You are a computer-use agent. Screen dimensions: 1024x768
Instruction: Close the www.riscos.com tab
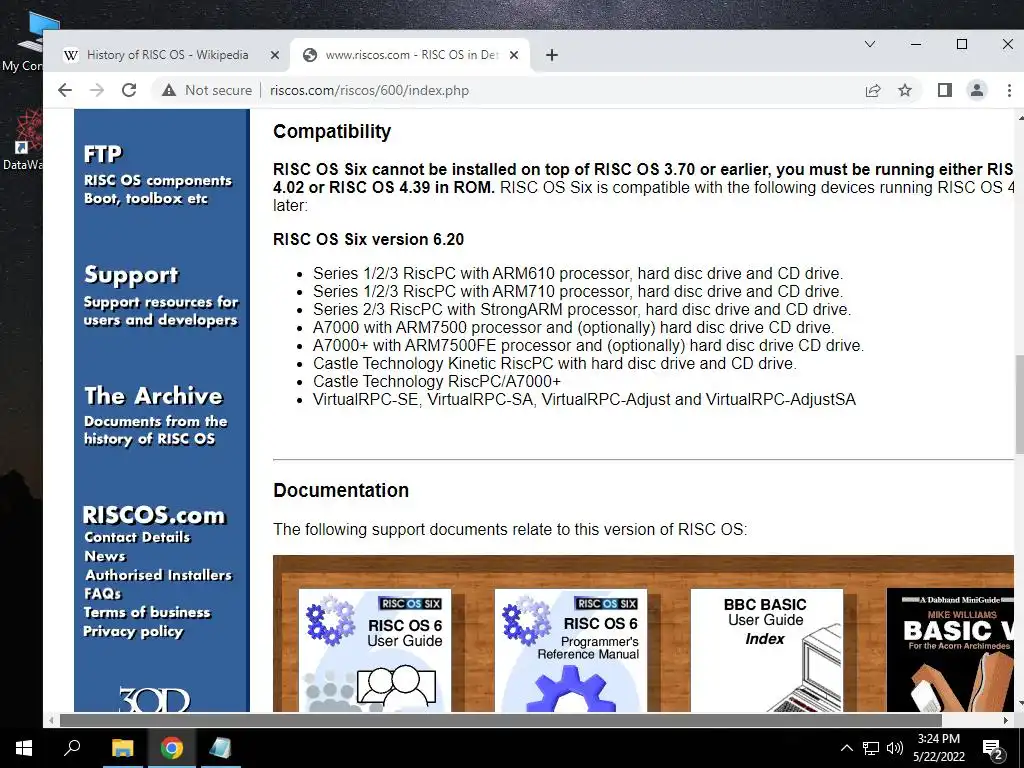pos(514,56)
